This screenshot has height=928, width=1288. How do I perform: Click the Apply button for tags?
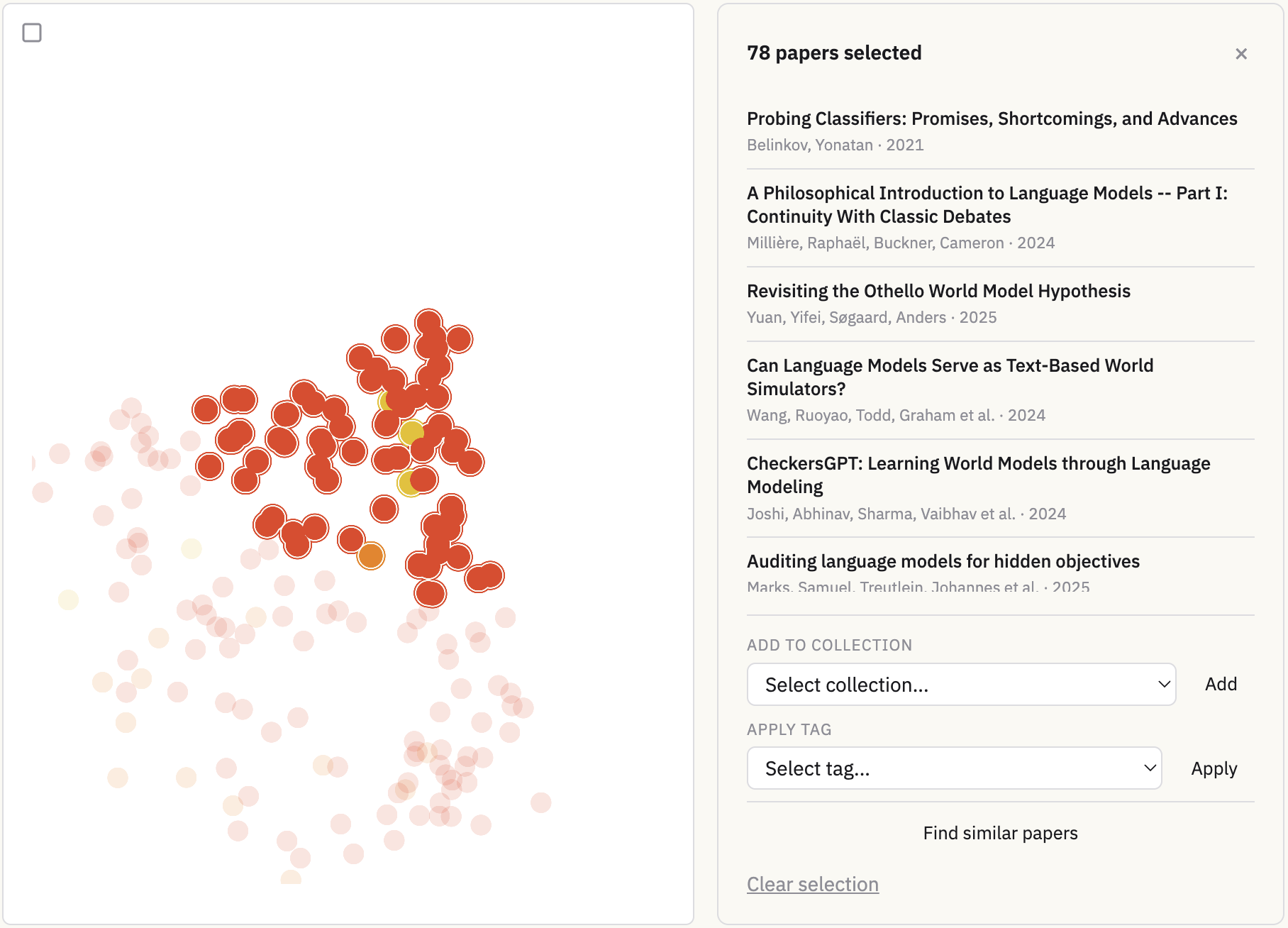click(x=1214, y=768)
